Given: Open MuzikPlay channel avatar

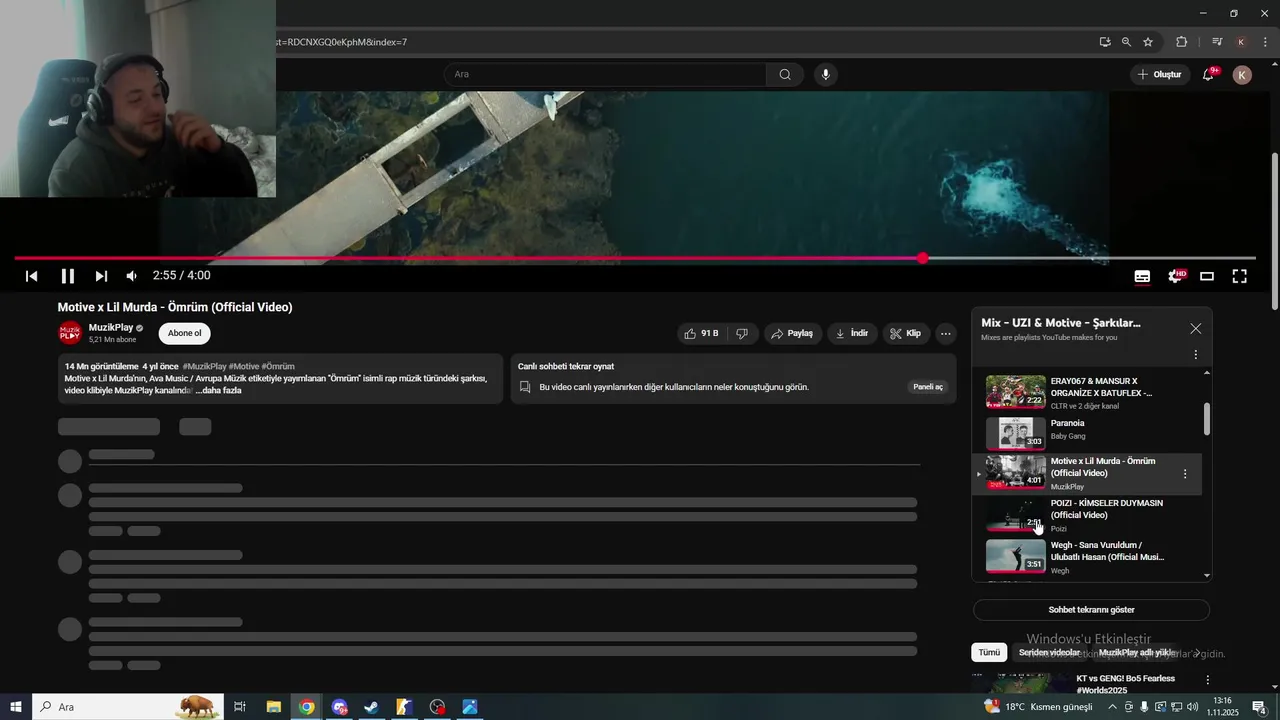Looking at the screenshot, I should (x=70, y=333).
